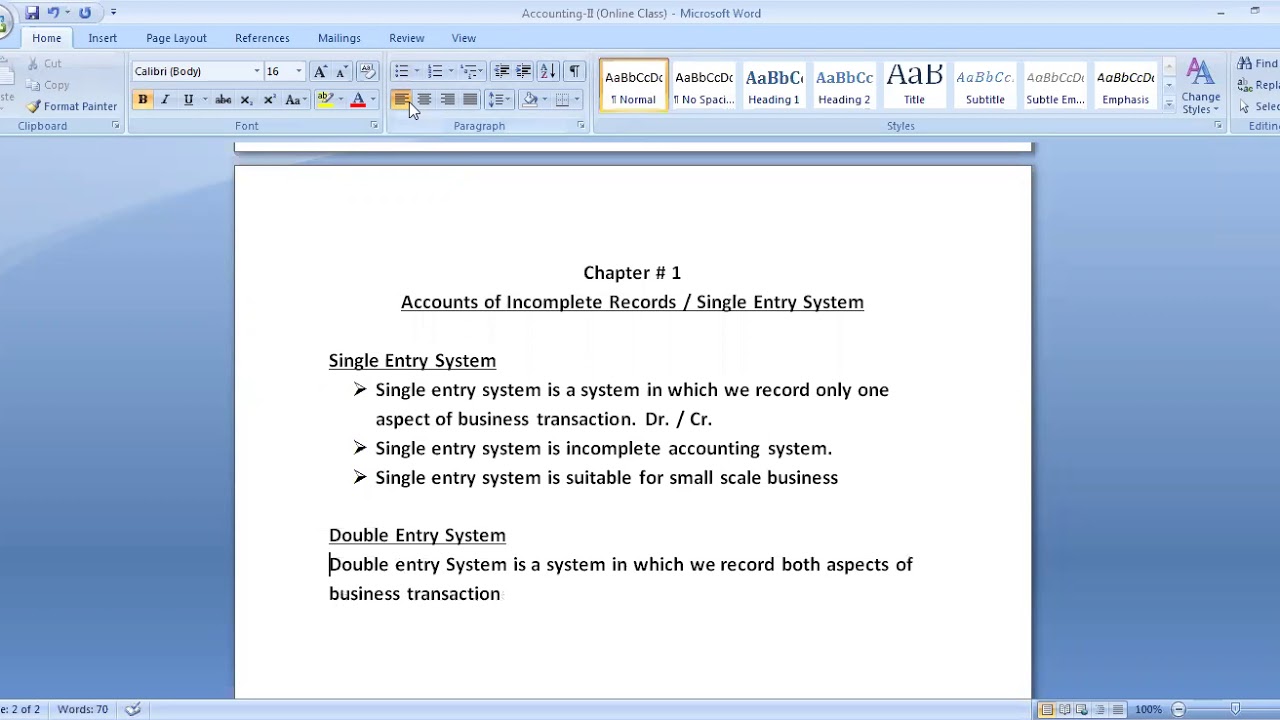Image resolution: width=1280 pixels, height=720 pixels.
Task: Switch to Outline view
Action: [x=1100, y=709]
